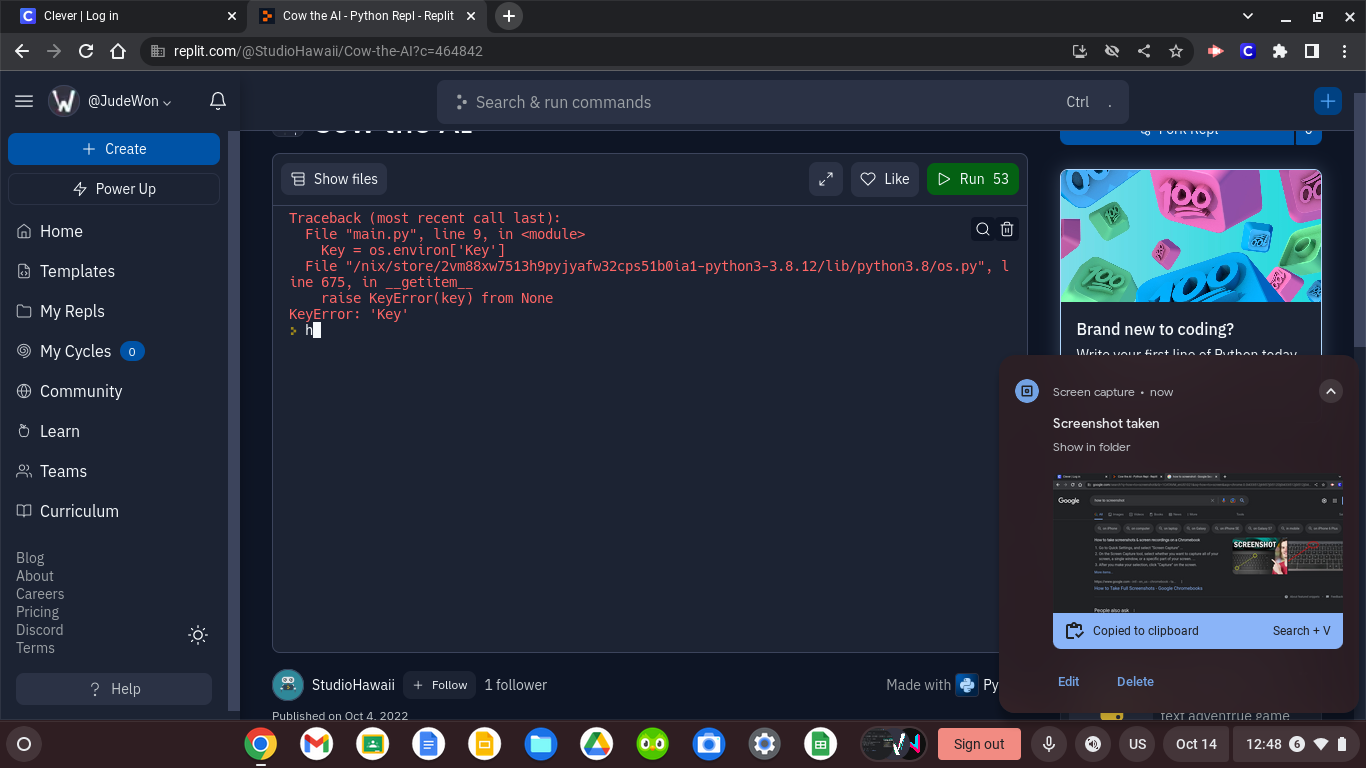Open StudioHawaii profile avatar
The width and height of the screenshot is (1366, 768).
[x=288, y=685]
